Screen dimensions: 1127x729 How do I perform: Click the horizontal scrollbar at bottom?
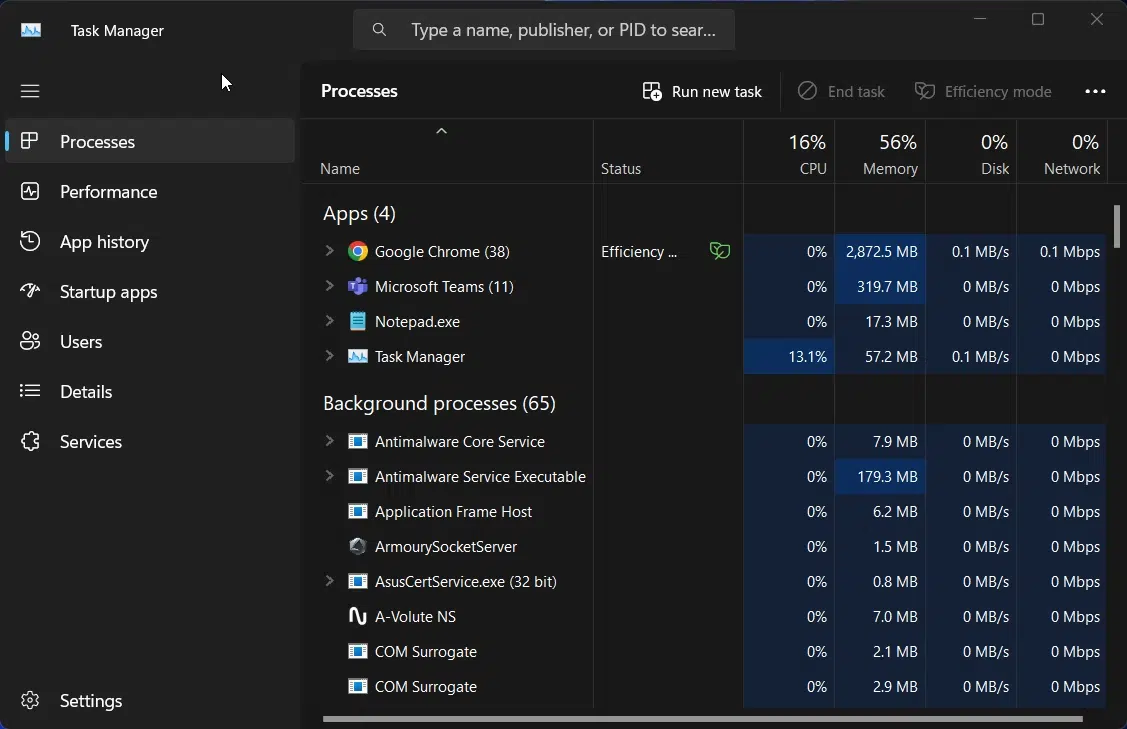(702, 718)
